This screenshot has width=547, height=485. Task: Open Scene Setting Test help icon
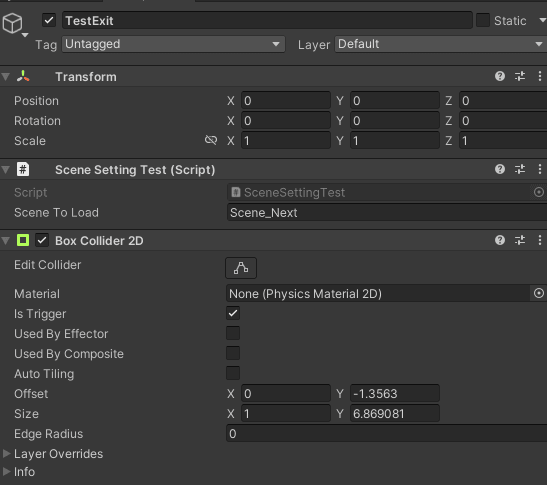coord(500,169)
